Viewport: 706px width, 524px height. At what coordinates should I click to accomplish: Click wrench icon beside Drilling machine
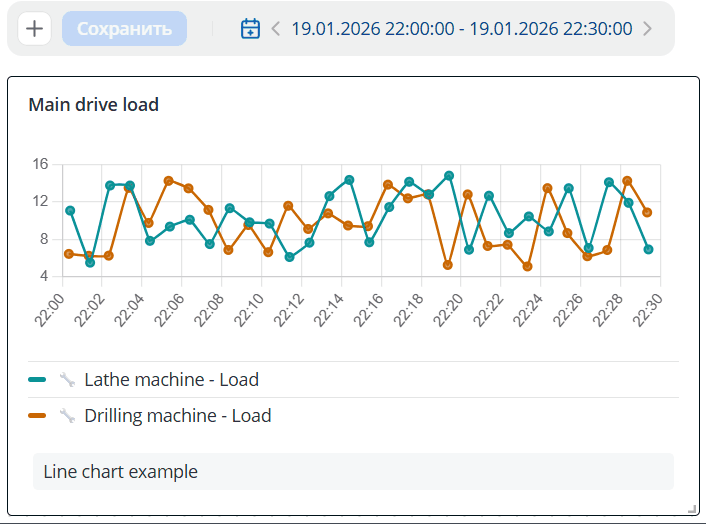67,416
